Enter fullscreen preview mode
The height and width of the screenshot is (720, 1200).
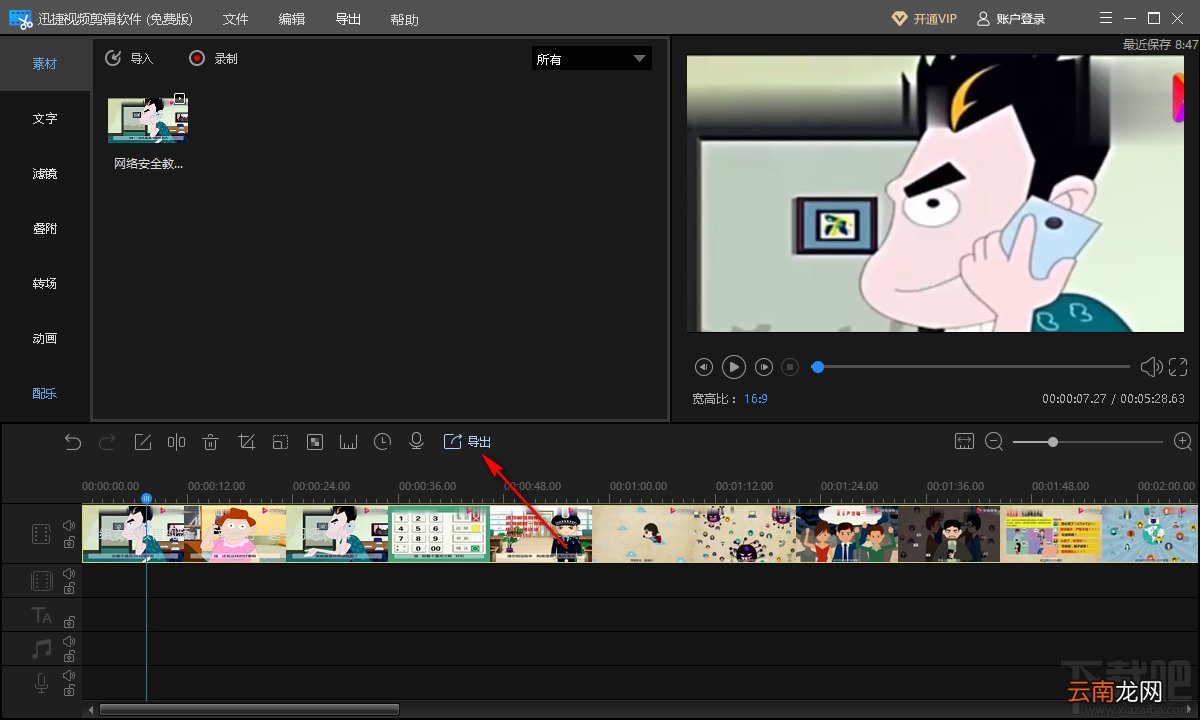(1178, 367)
